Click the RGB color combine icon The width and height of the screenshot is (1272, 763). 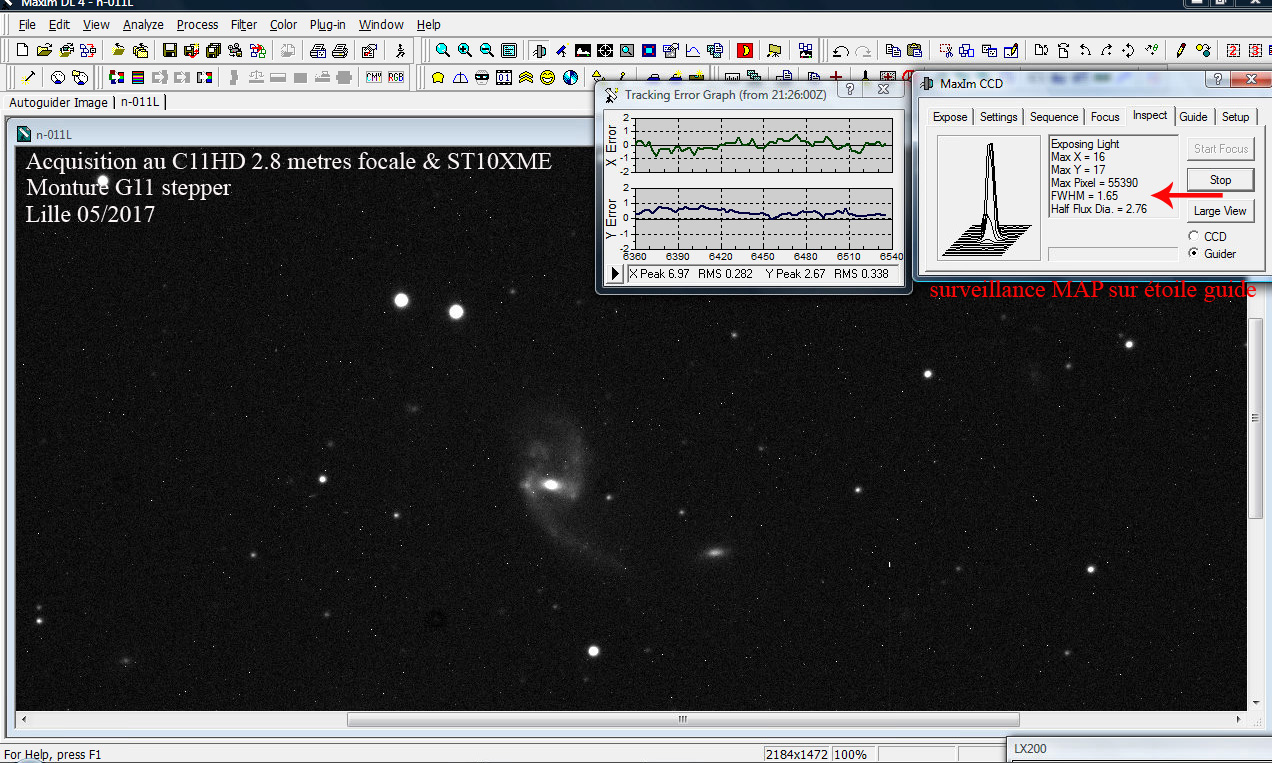point(397,77)
